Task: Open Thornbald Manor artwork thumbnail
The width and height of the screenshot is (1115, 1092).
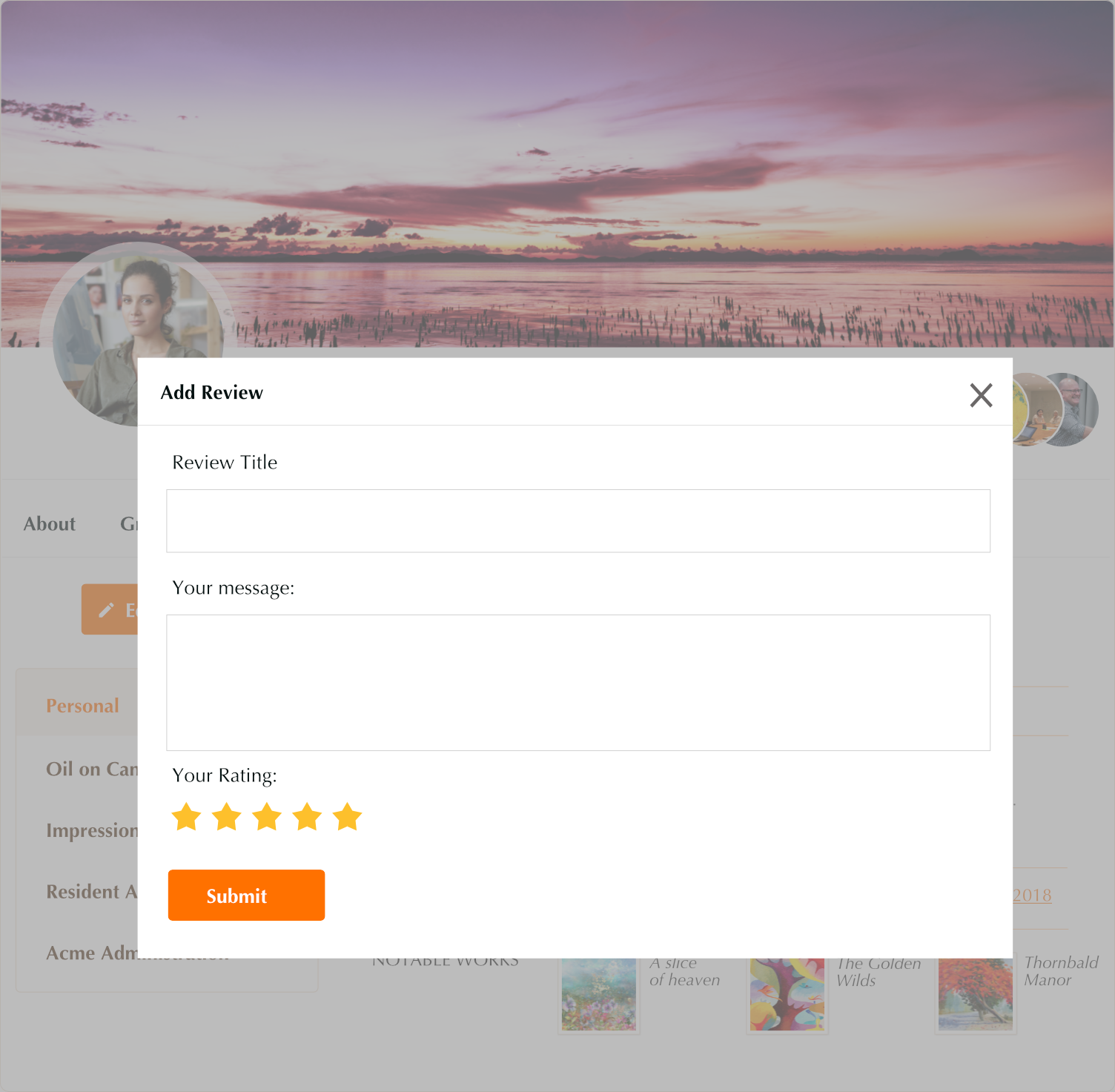Action: pyautogui.click(x=976, y=994)
